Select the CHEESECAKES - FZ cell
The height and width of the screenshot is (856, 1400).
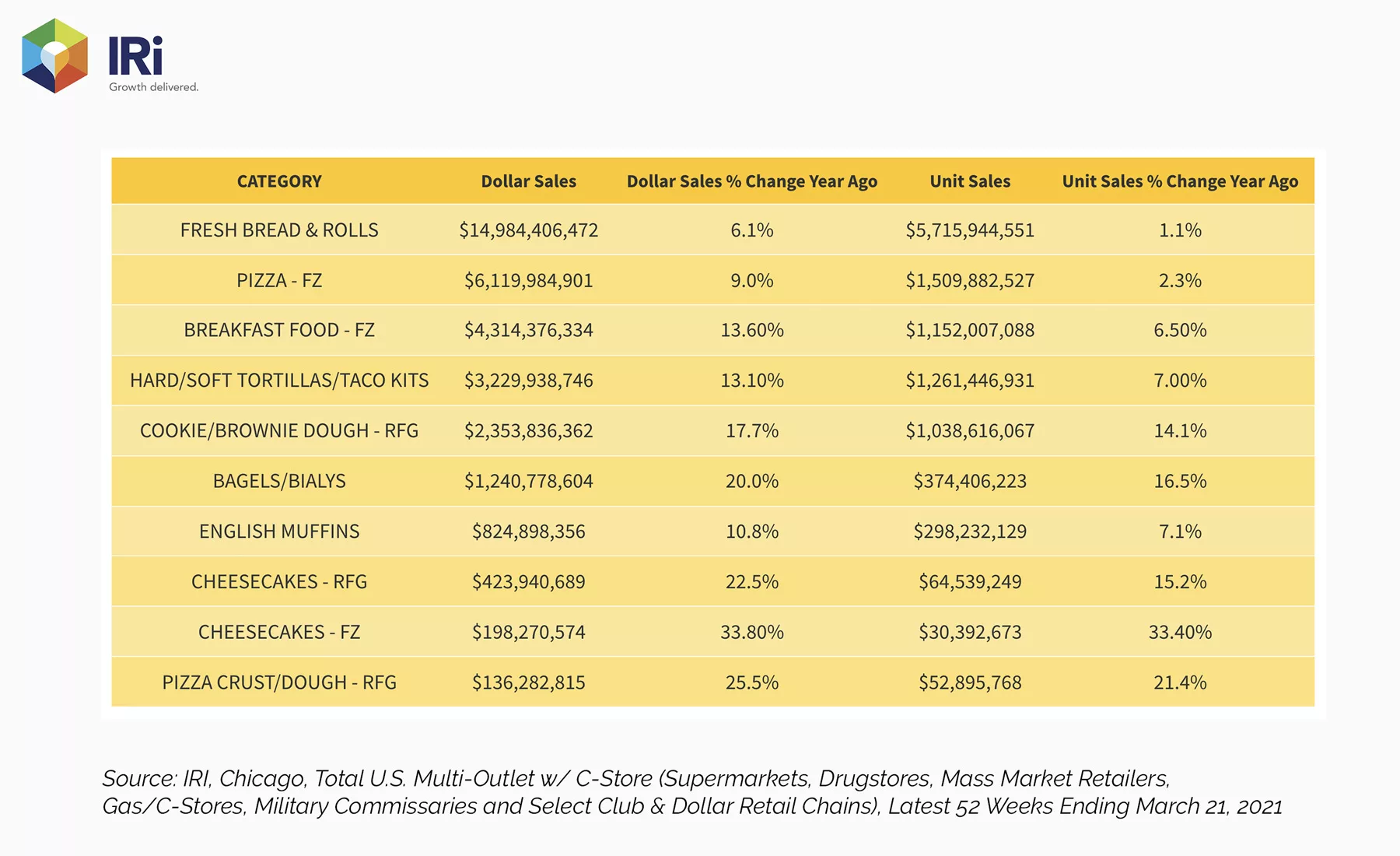[x=279, y=632]
